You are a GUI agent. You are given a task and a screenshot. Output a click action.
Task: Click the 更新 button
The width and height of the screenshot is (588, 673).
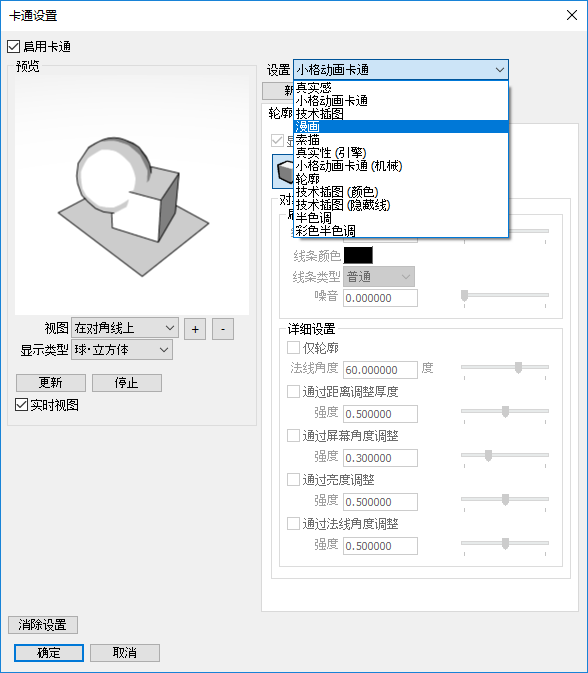coord(51,382)
